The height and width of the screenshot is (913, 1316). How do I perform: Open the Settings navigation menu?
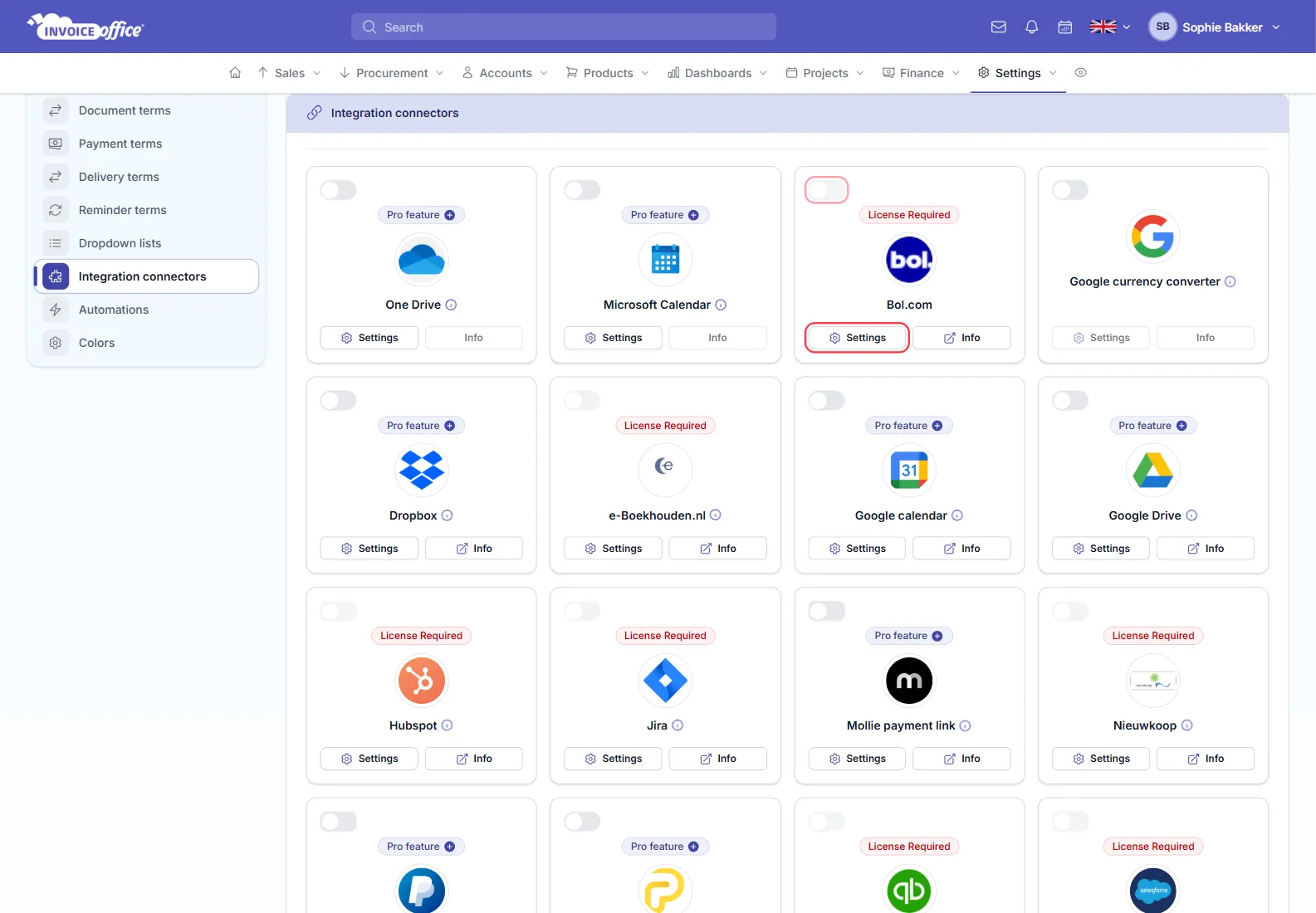coord(1018,73)
